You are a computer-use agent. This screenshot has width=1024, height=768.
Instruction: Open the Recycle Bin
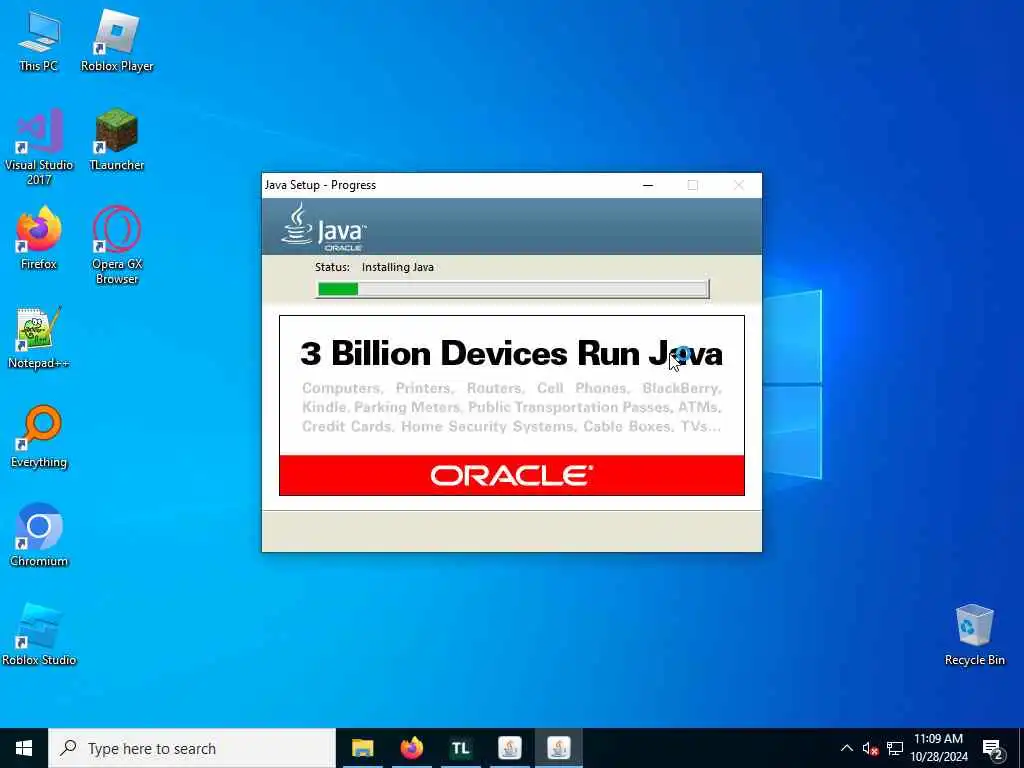click(974, 635)
